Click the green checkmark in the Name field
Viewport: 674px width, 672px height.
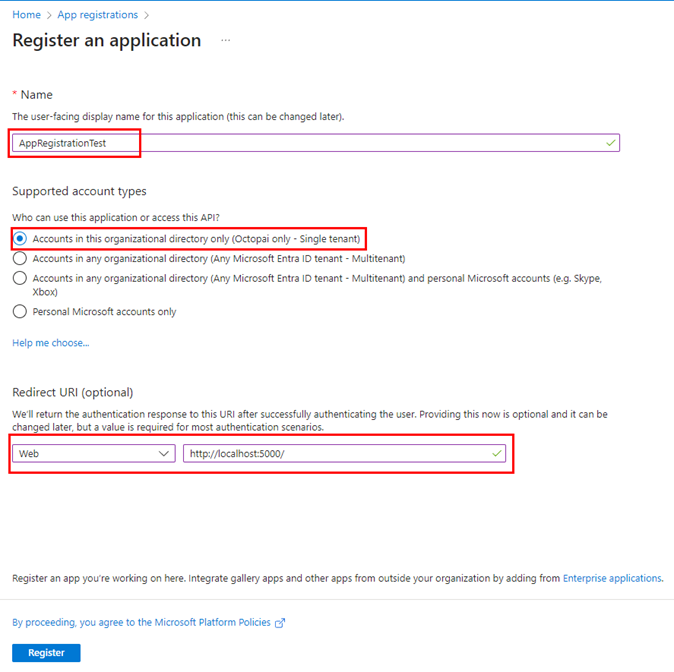click(611, 143)
